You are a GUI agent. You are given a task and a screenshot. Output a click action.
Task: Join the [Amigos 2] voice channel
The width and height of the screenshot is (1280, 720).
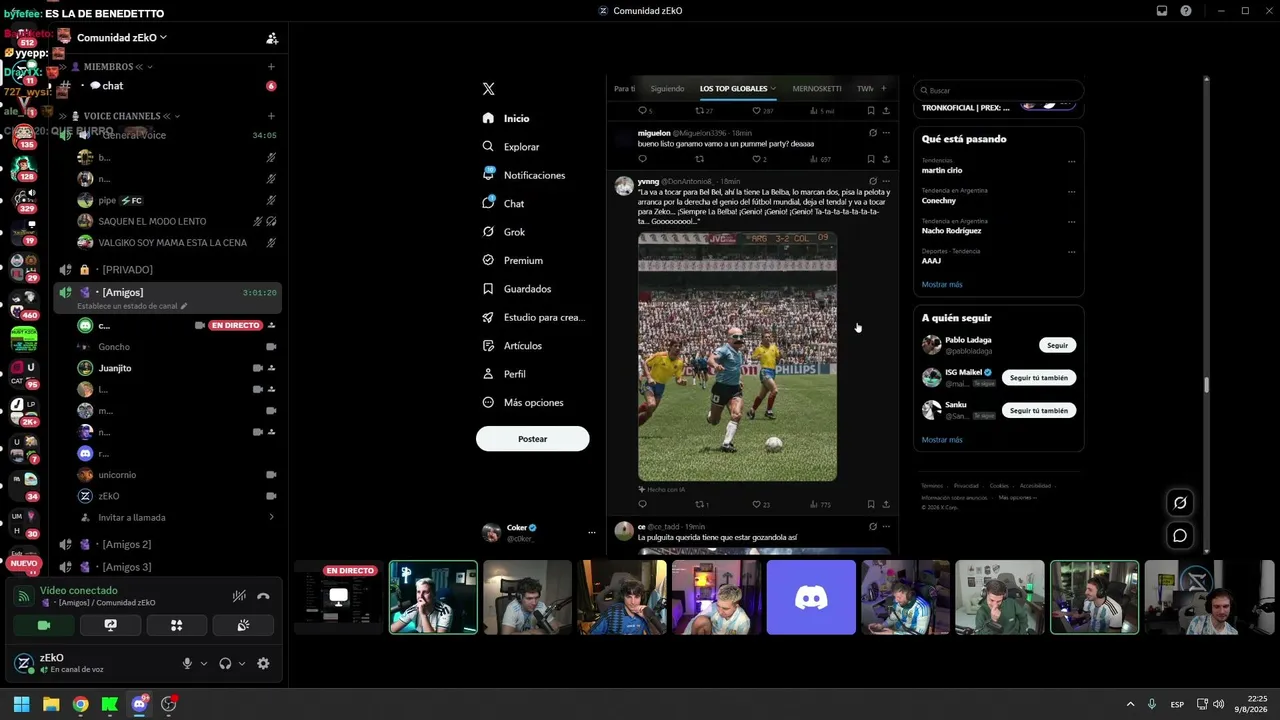(167, 545)
